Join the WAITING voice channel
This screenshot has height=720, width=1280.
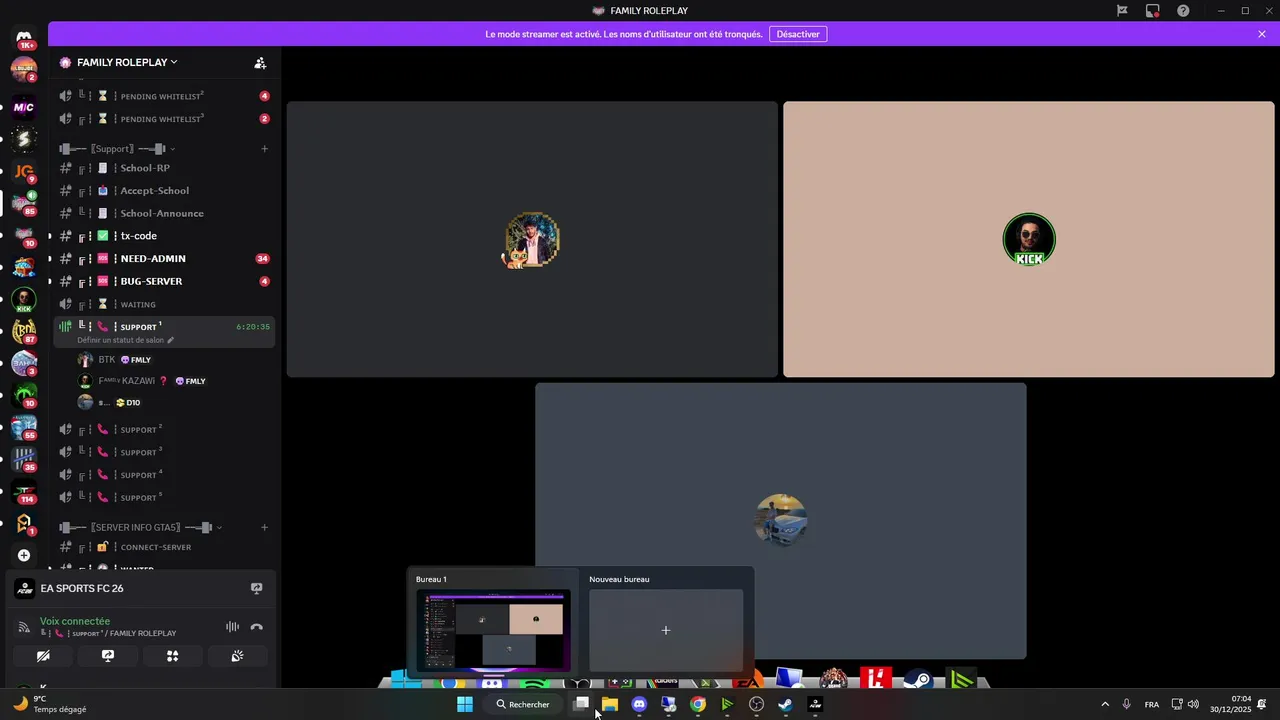[165, 304]
